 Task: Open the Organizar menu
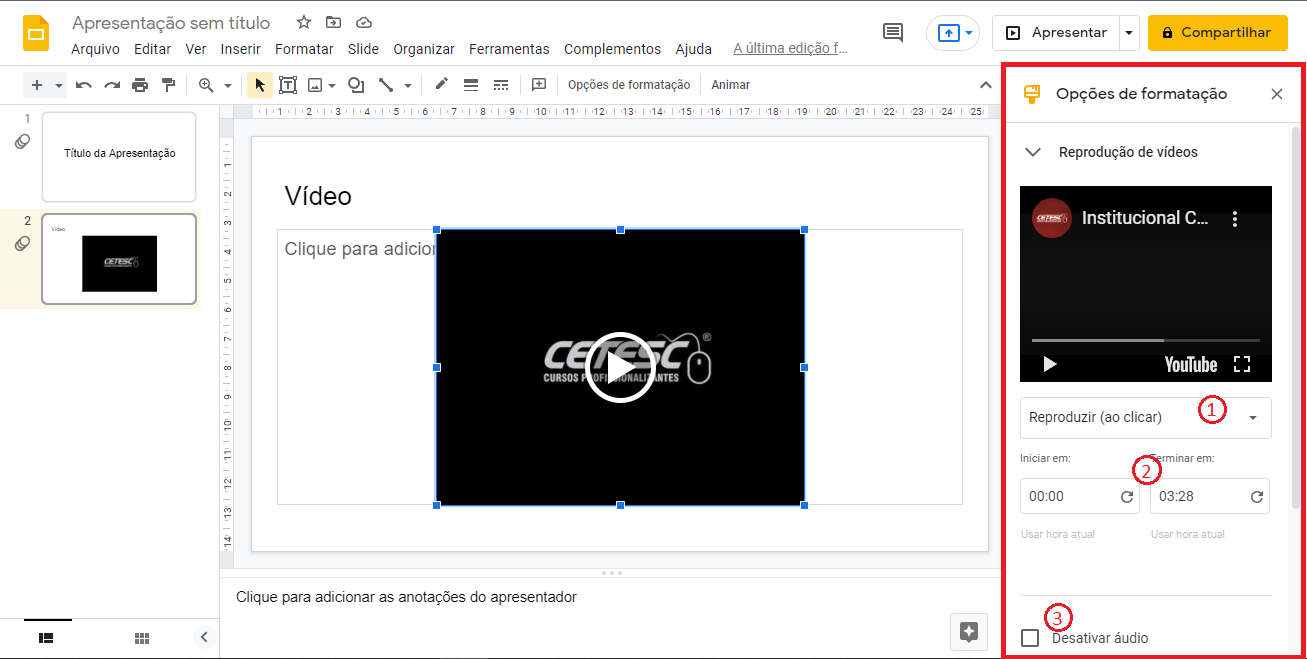[x=424, y=49]
